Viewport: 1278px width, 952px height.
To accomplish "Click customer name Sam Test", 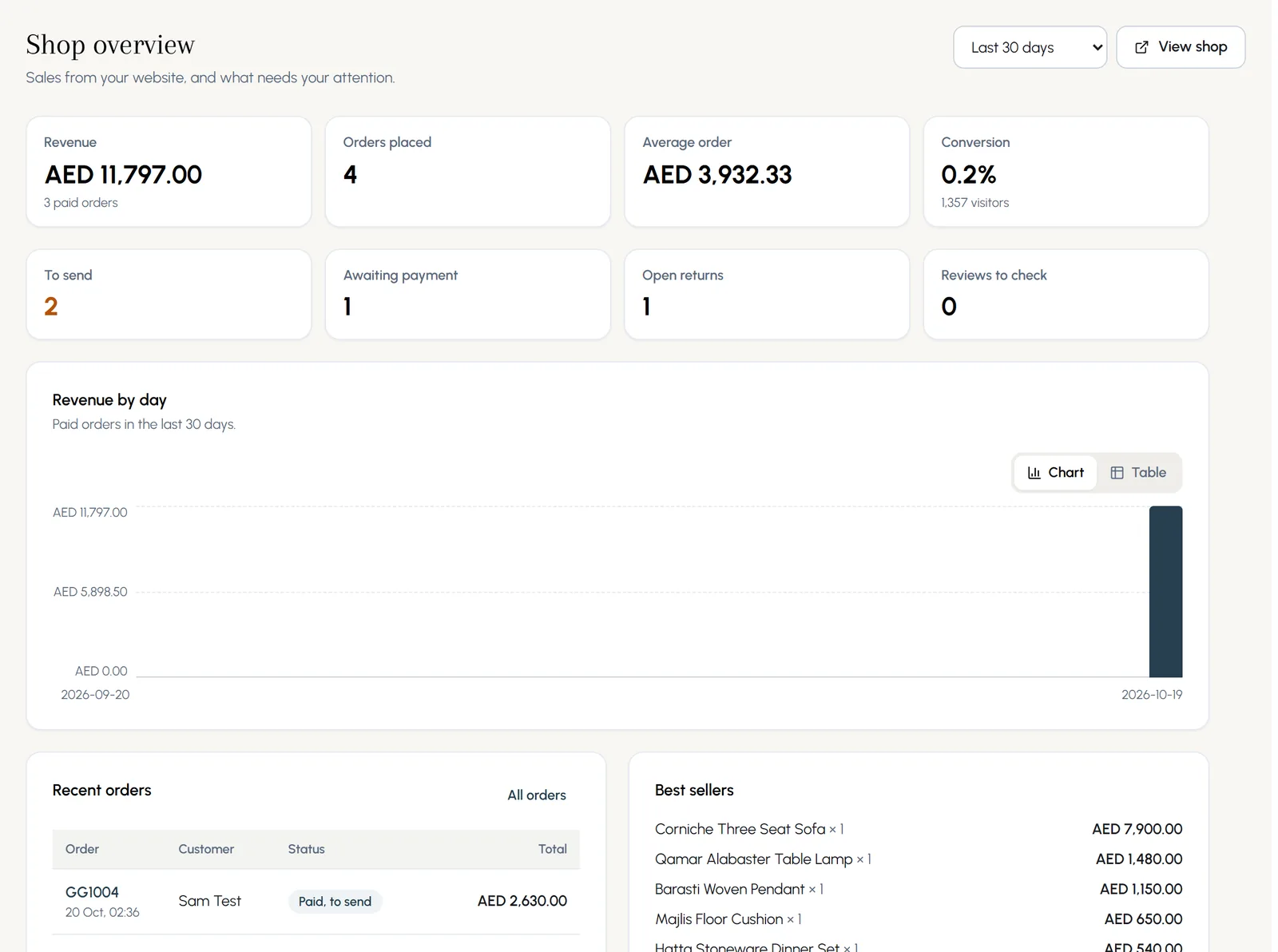I will coord(209,901).
